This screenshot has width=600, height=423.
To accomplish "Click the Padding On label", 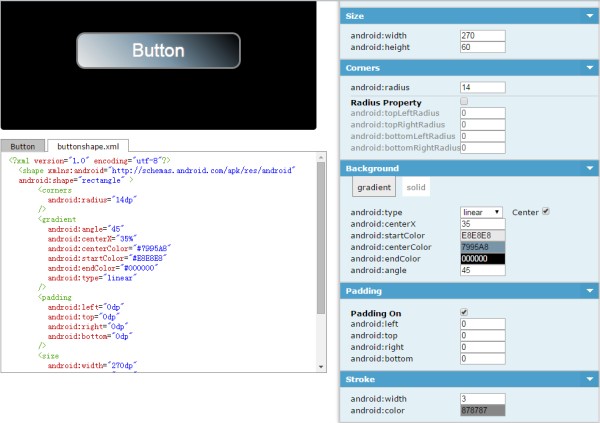I will (376, 314).
